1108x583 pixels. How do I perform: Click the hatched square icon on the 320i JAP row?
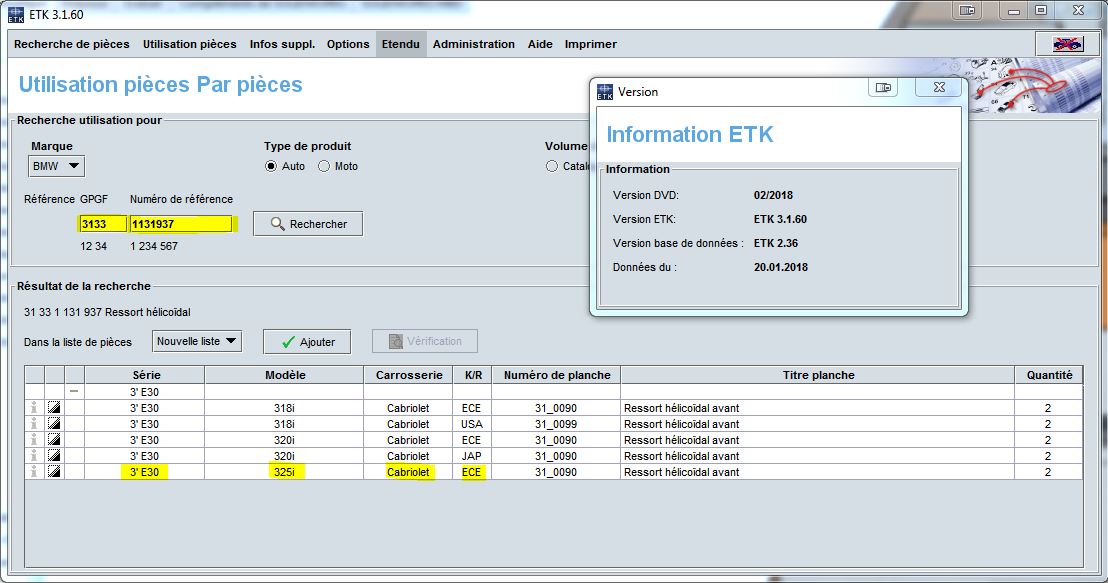(x=54, y=456)
